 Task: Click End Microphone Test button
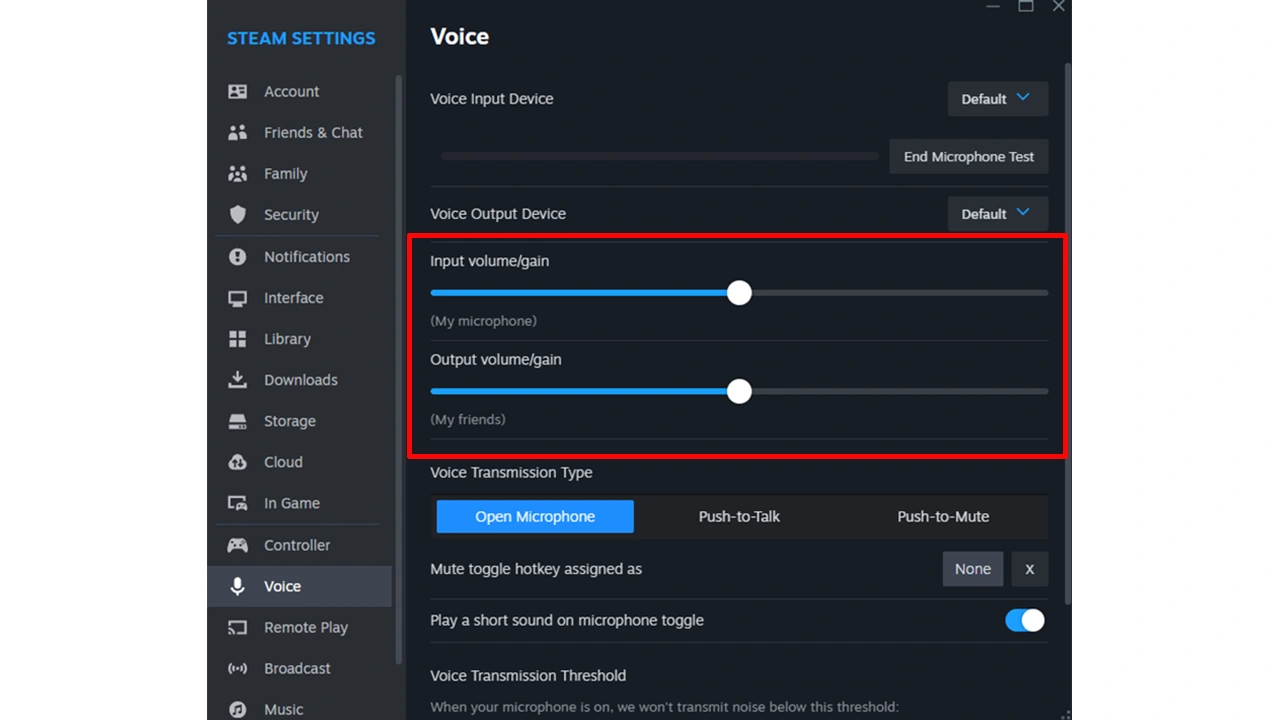(x=968, y=156)
